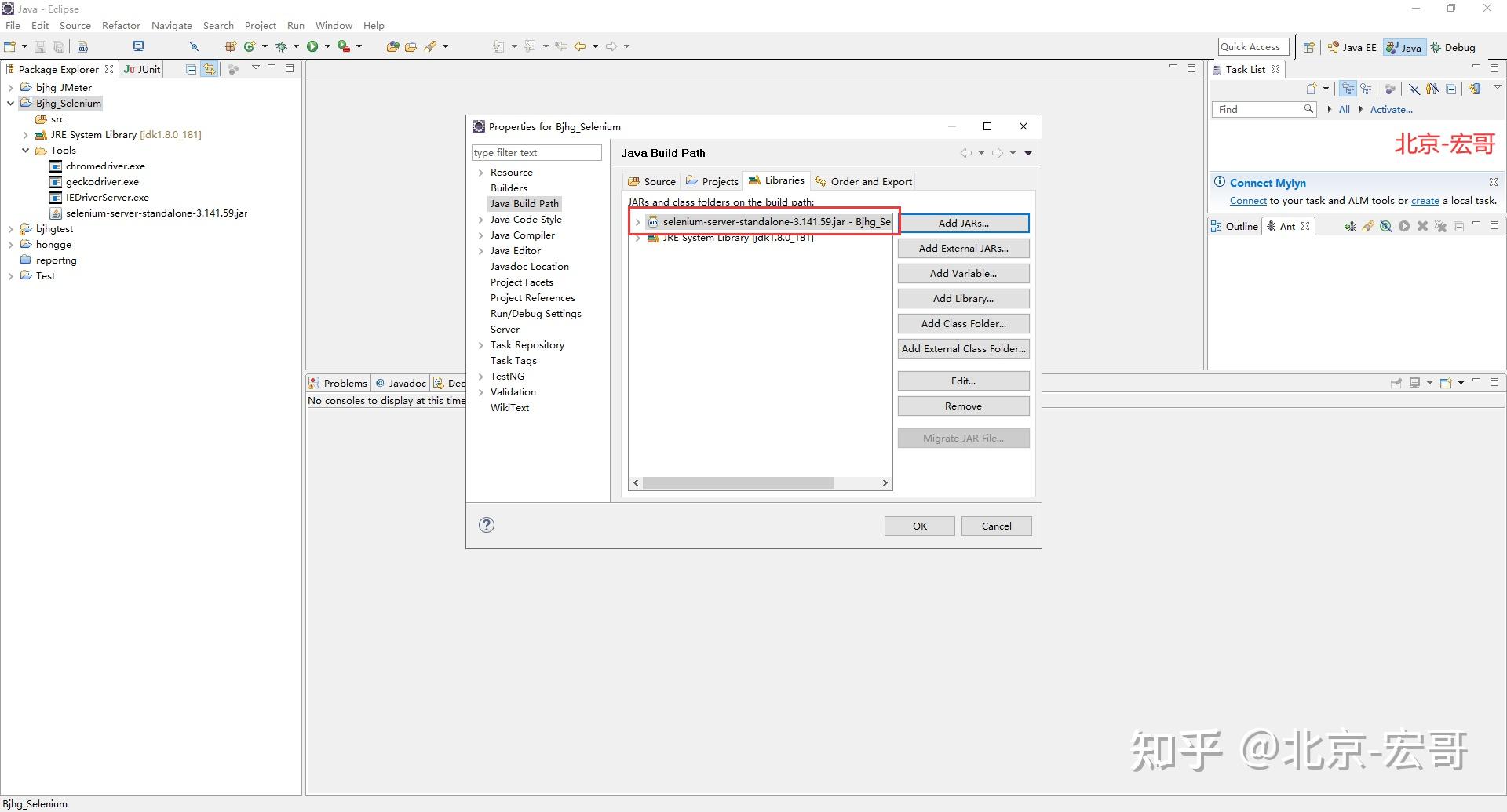Click the Debug bug icon in main toolbar
Image resolution: width=1507 pixels, height=812 pixels.
coord(281,46)
